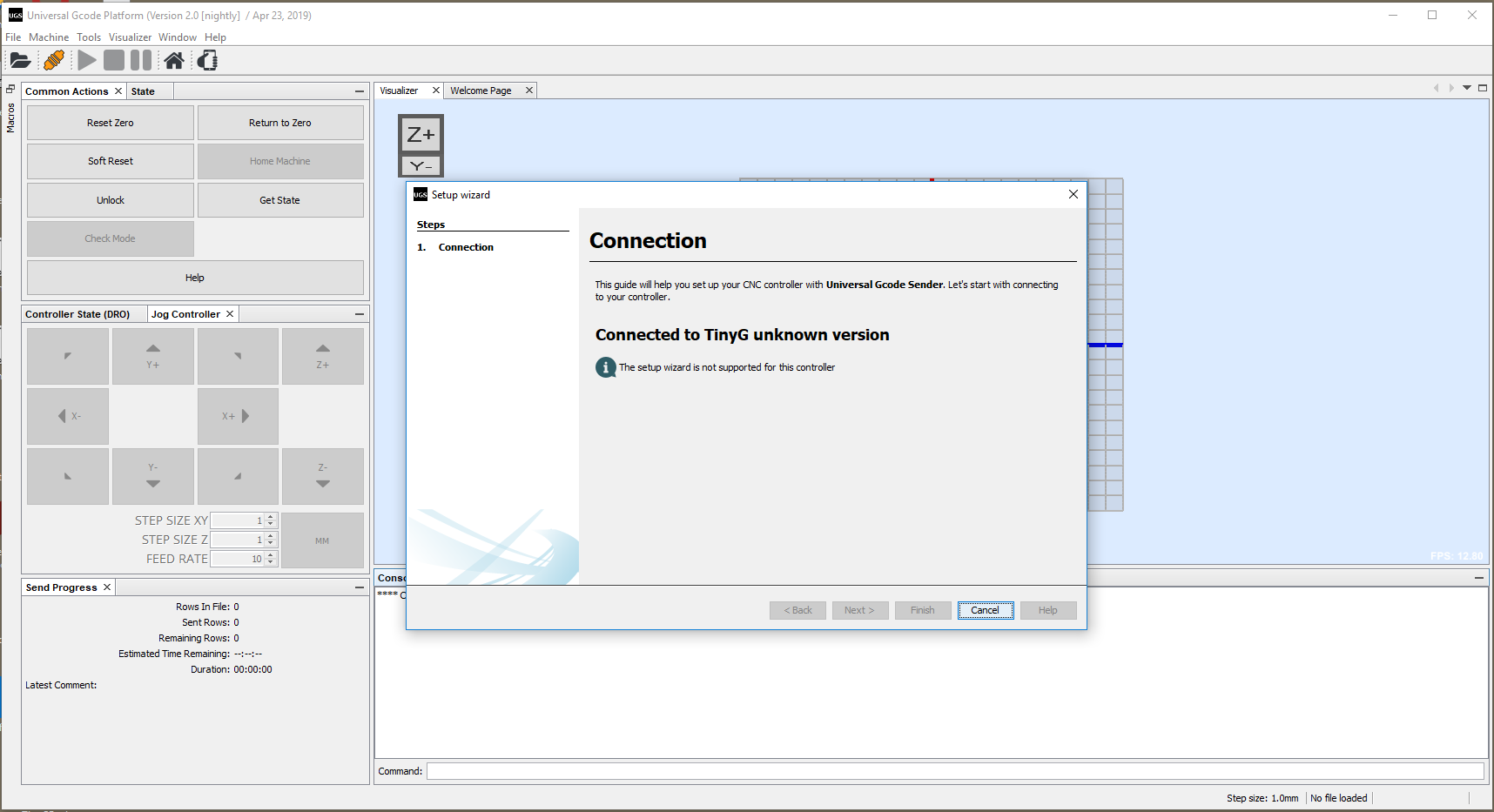Open the Visualizer menu
The height and width of the screenshot is (812, 1494).
pyautogui.click(x=130, y=37)
